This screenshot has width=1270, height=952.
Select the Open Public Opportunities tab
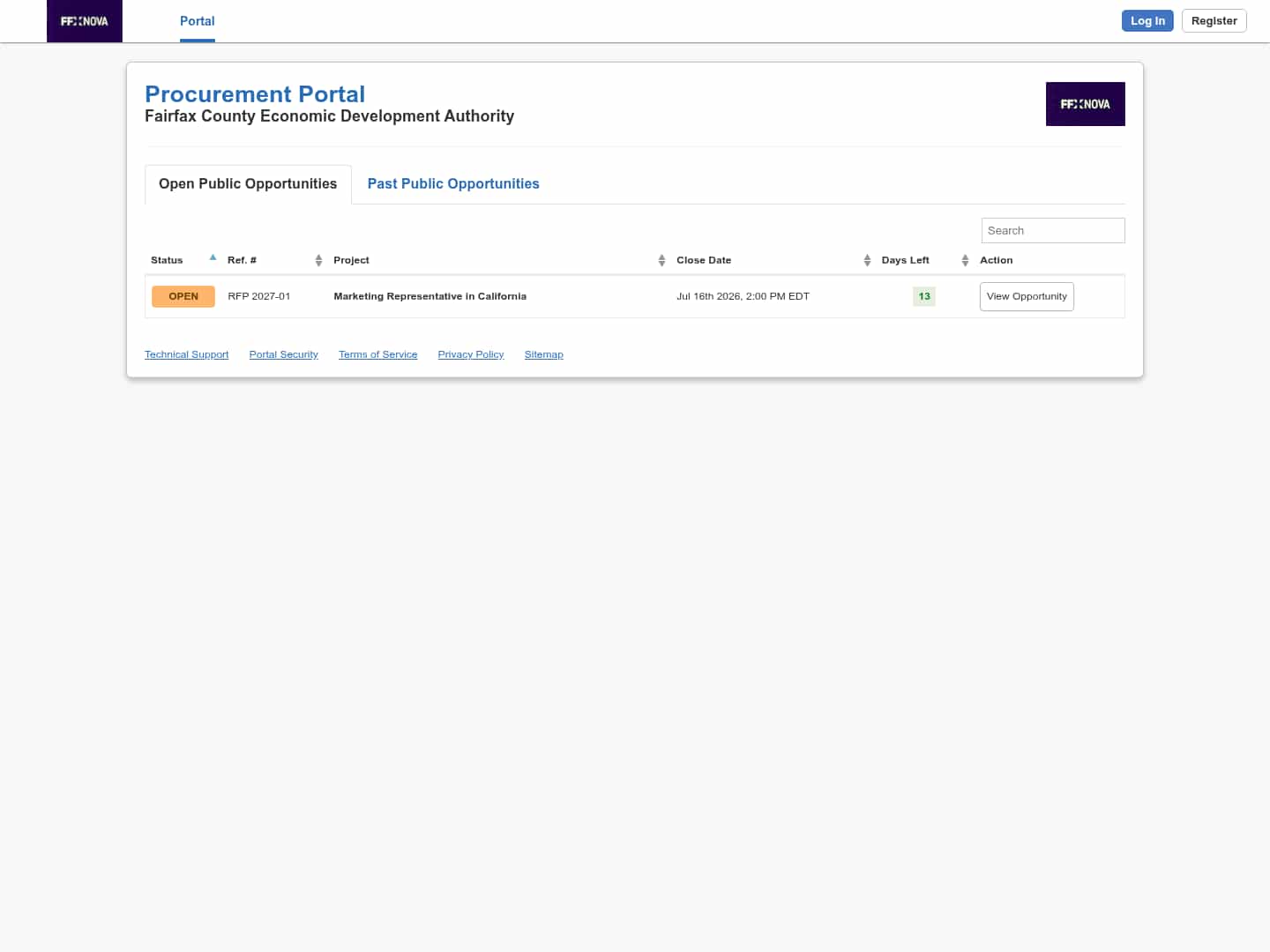(248, 183)
